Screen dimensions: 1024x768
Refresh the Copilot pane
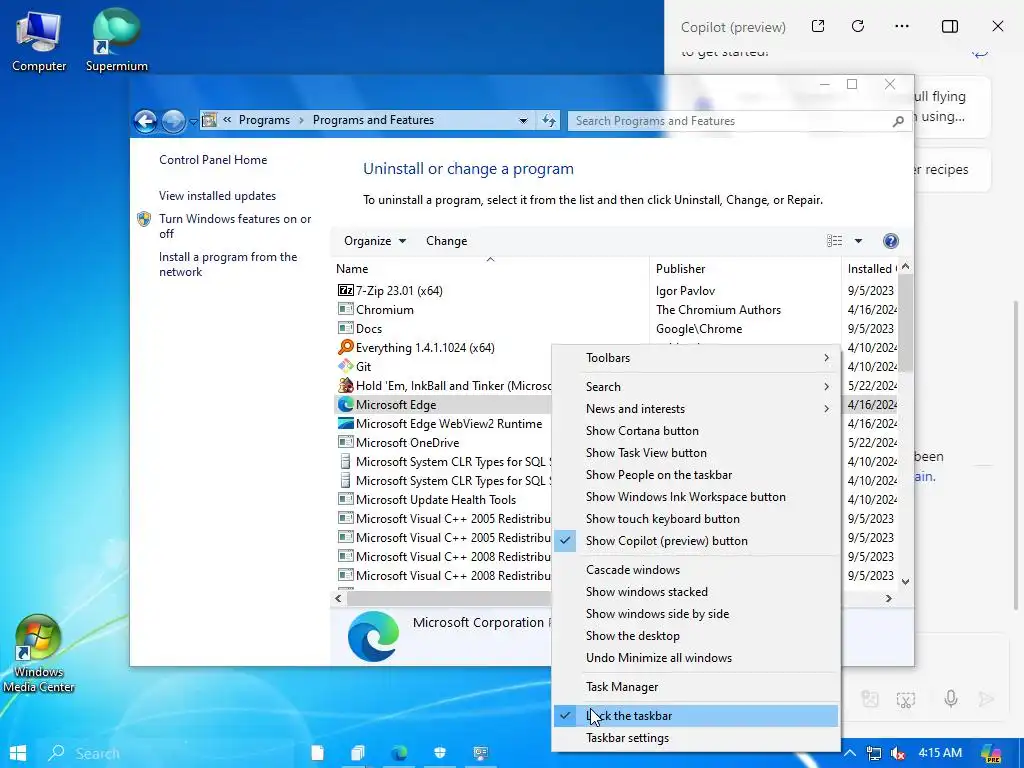pos(858,26)
